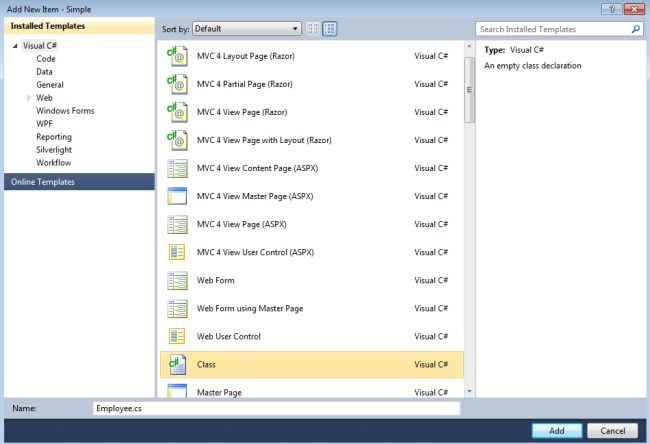Switch to small icons view
The height and width of the screenshot is (444, 650).
[x=313, y=29]
